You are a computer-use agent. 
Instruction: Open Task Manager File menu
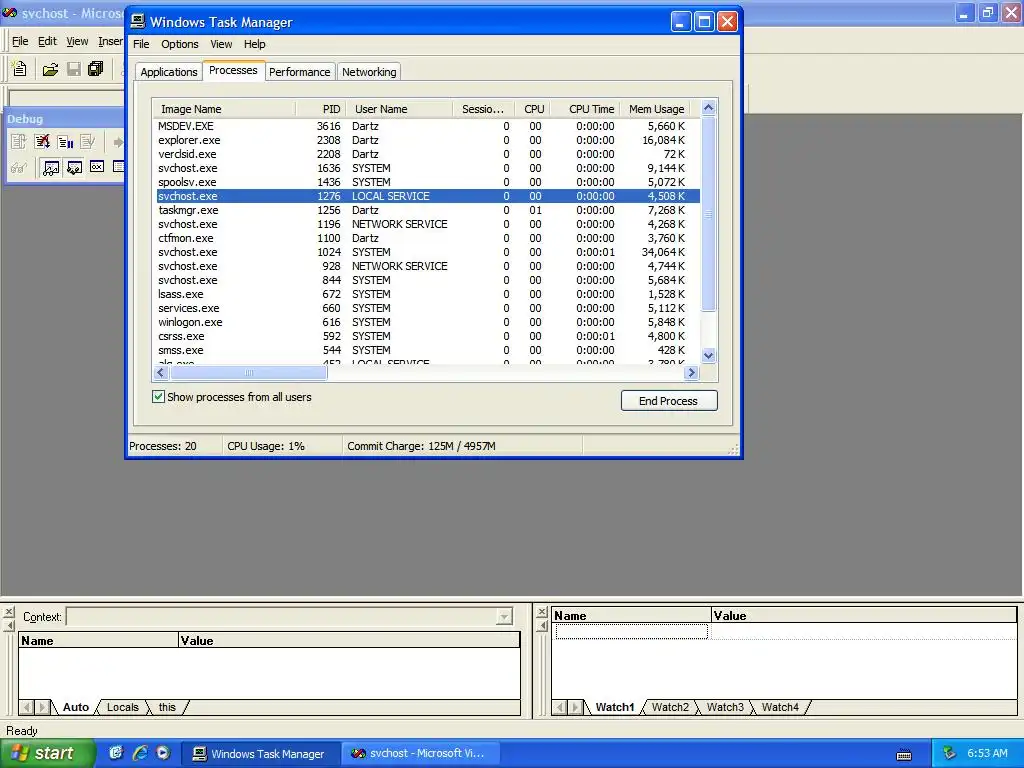pyautogui.click(x=141, y=44)
